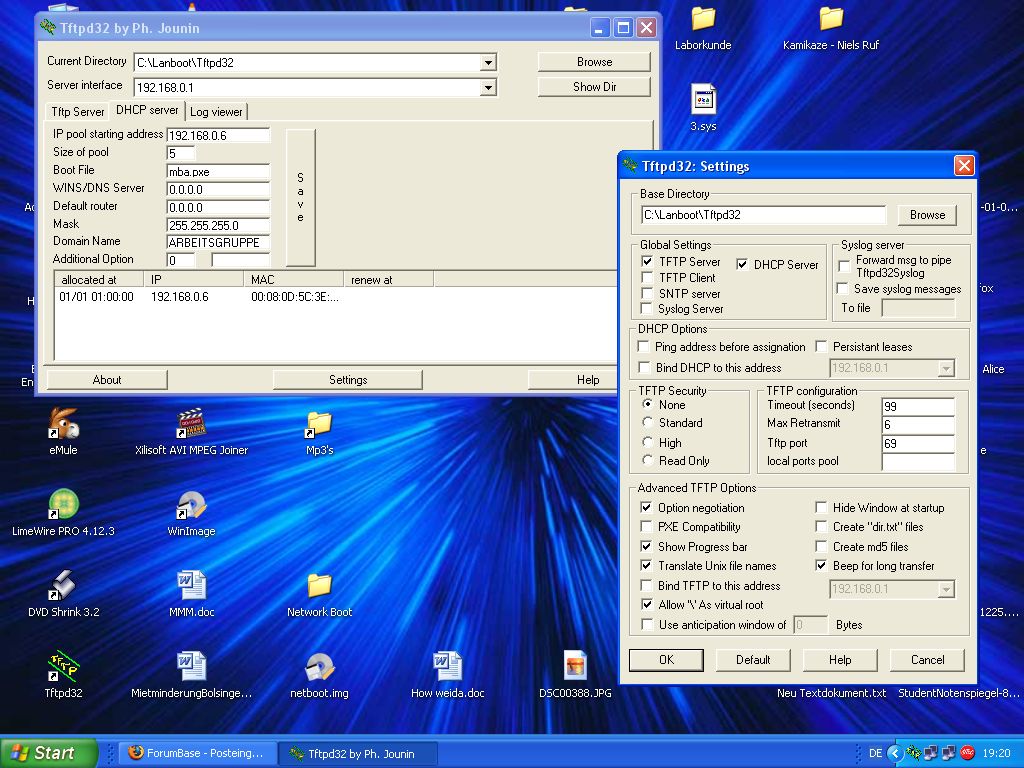Enable PXE Compatibility checkbox
This screenshot has height=768, width=1024.
point(647,526)
